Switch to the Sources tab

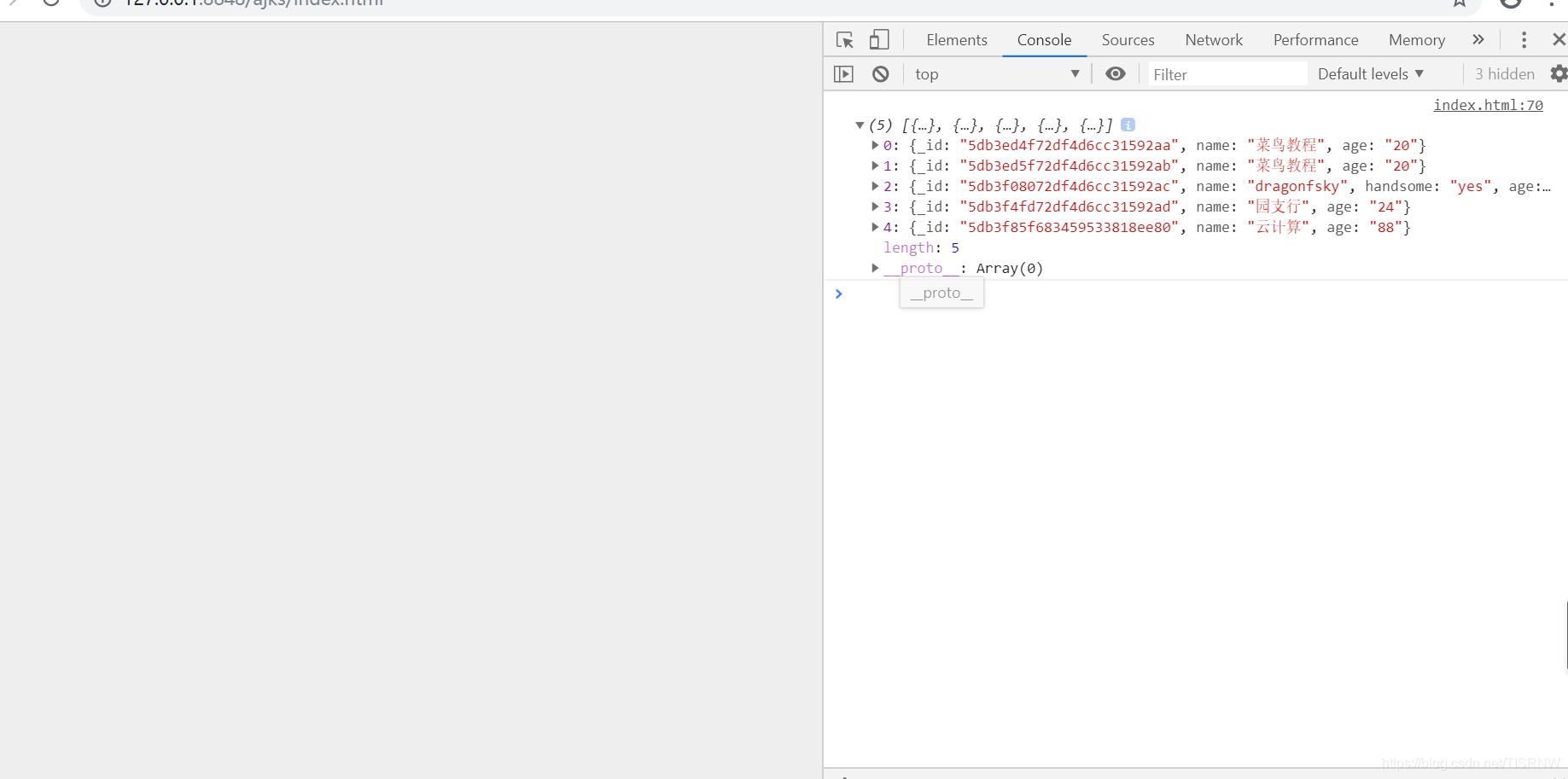1128,40
